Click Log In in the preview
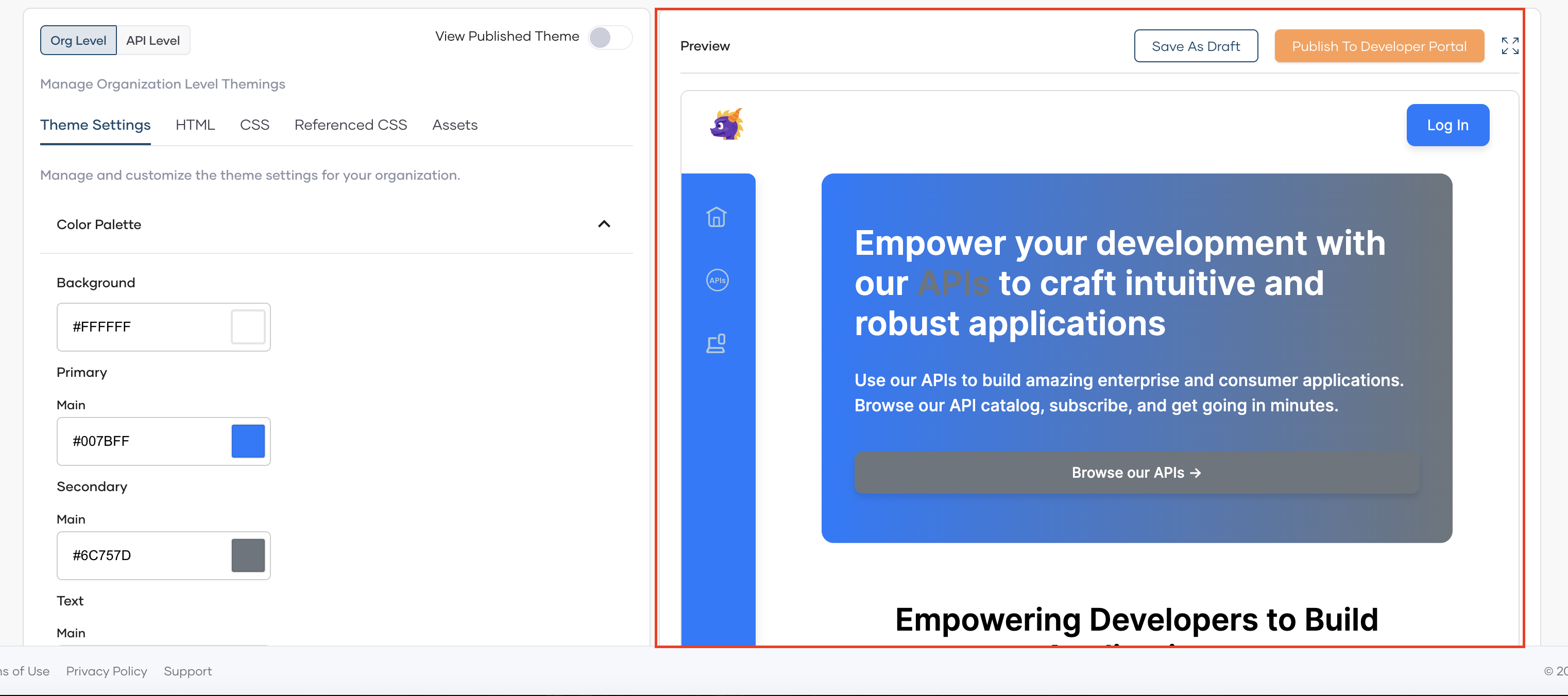Image resolution: width=1568 pixels, height=696 pixels. click(x=1447, y=125)
